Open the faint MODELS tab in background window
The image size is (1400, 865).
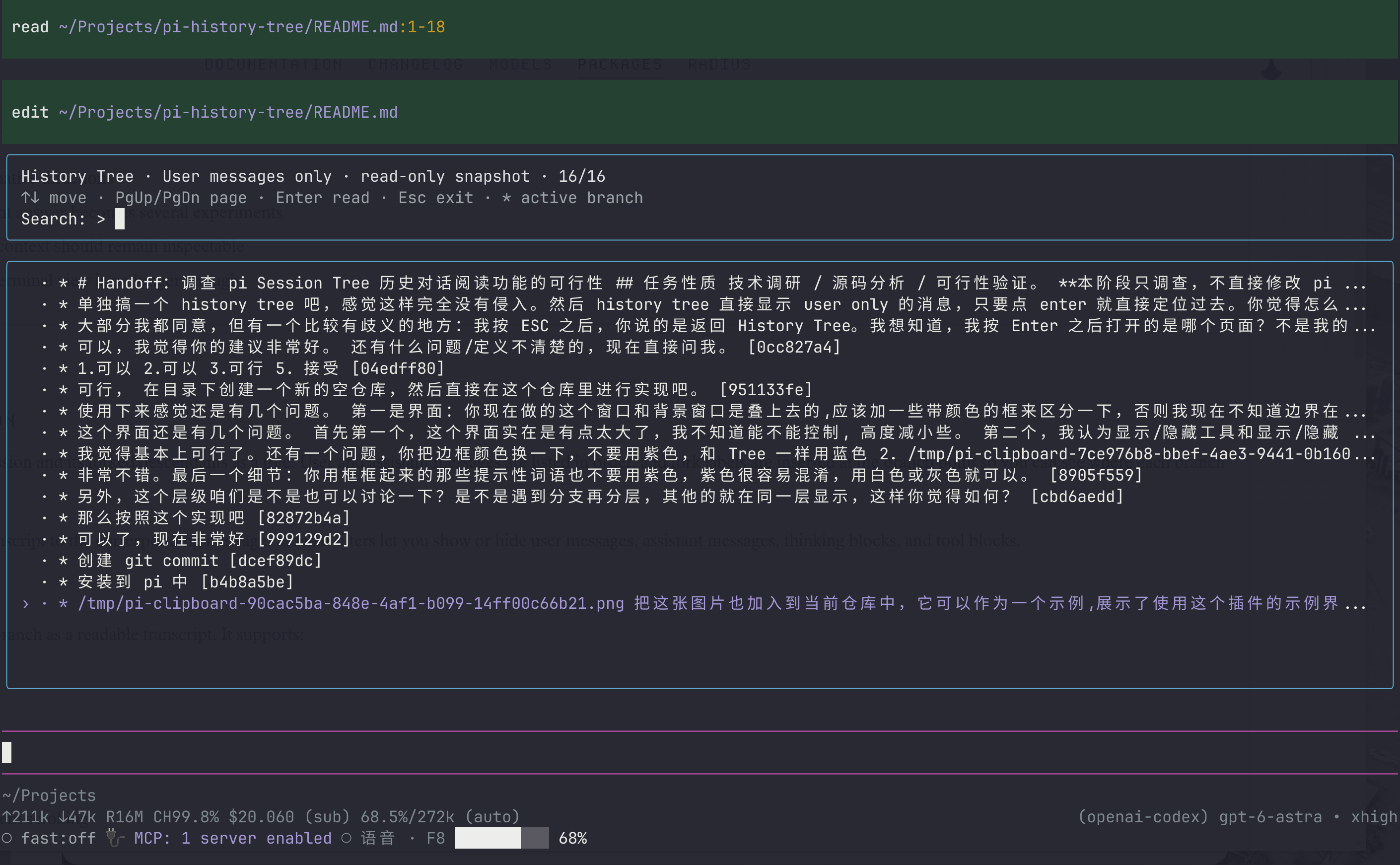click(520, 65)
